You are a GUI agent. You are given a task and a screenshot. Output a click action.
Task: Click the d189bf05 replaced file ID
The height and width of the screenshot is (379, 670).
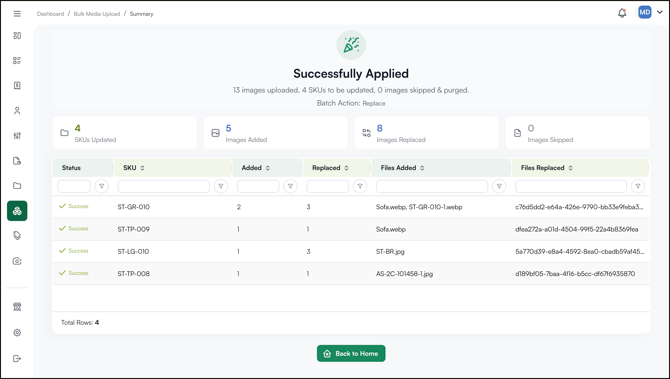pos(575,274)
